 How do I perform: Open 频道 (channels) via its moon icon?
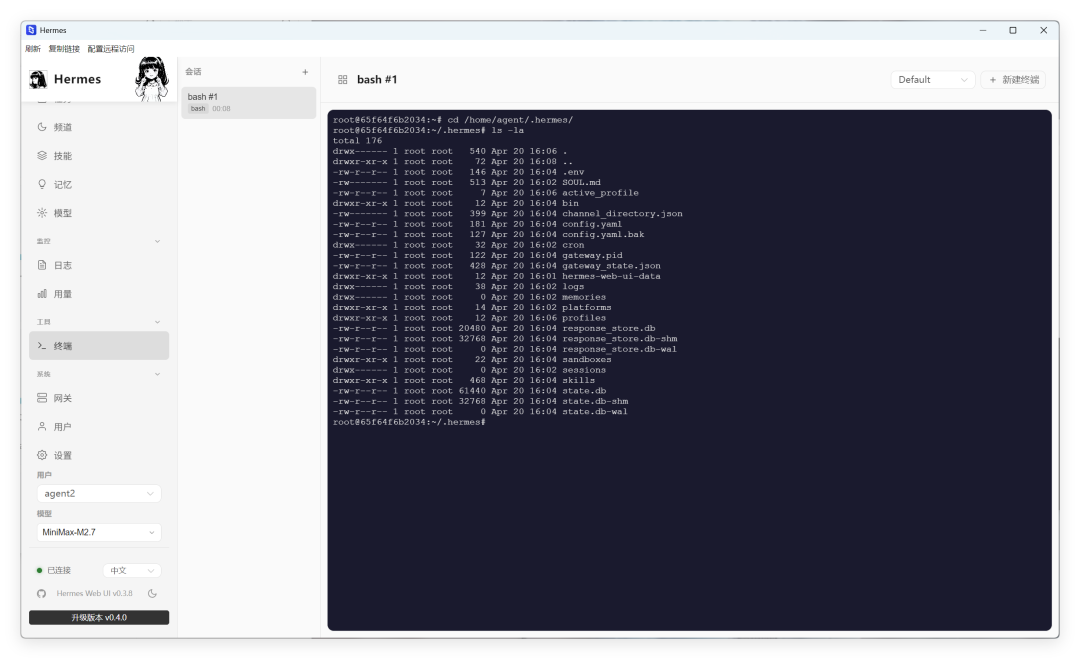pyautogui.click(x=42, y=127)
